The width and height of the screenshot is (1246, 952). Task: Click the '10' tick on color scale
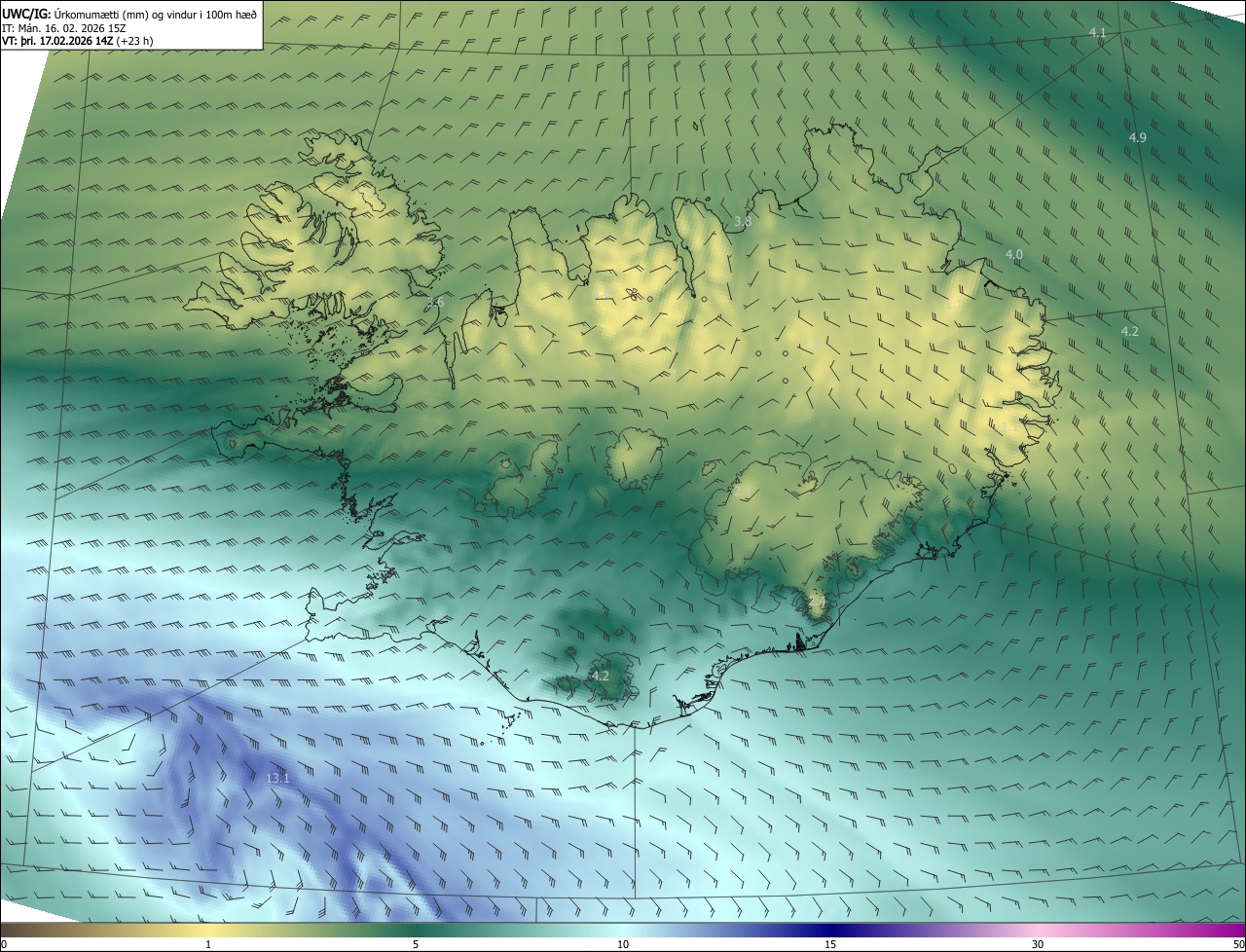pos(623,944)
